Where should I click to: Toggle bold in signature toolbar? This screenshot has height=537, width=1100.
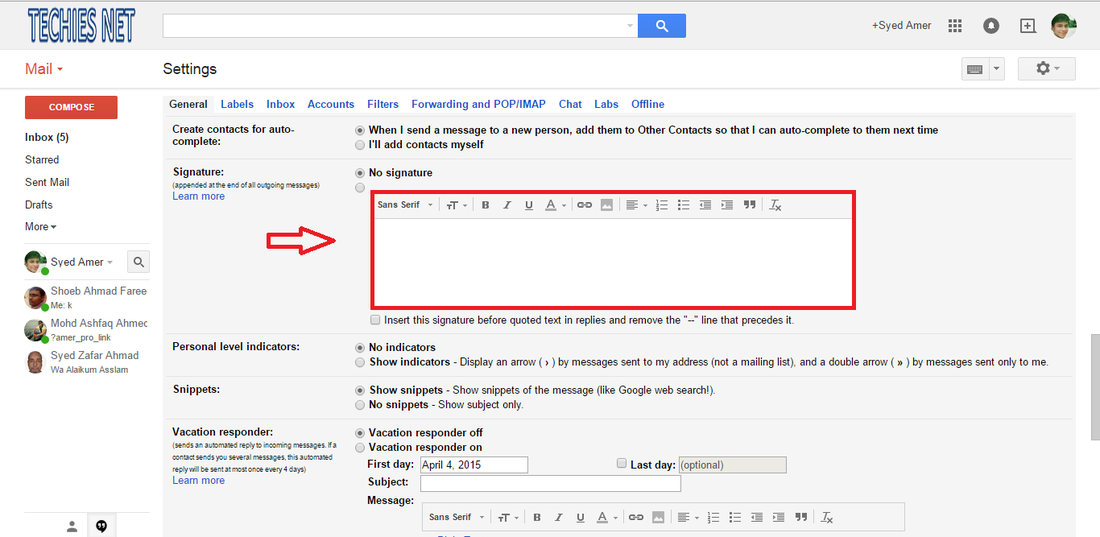485,205
